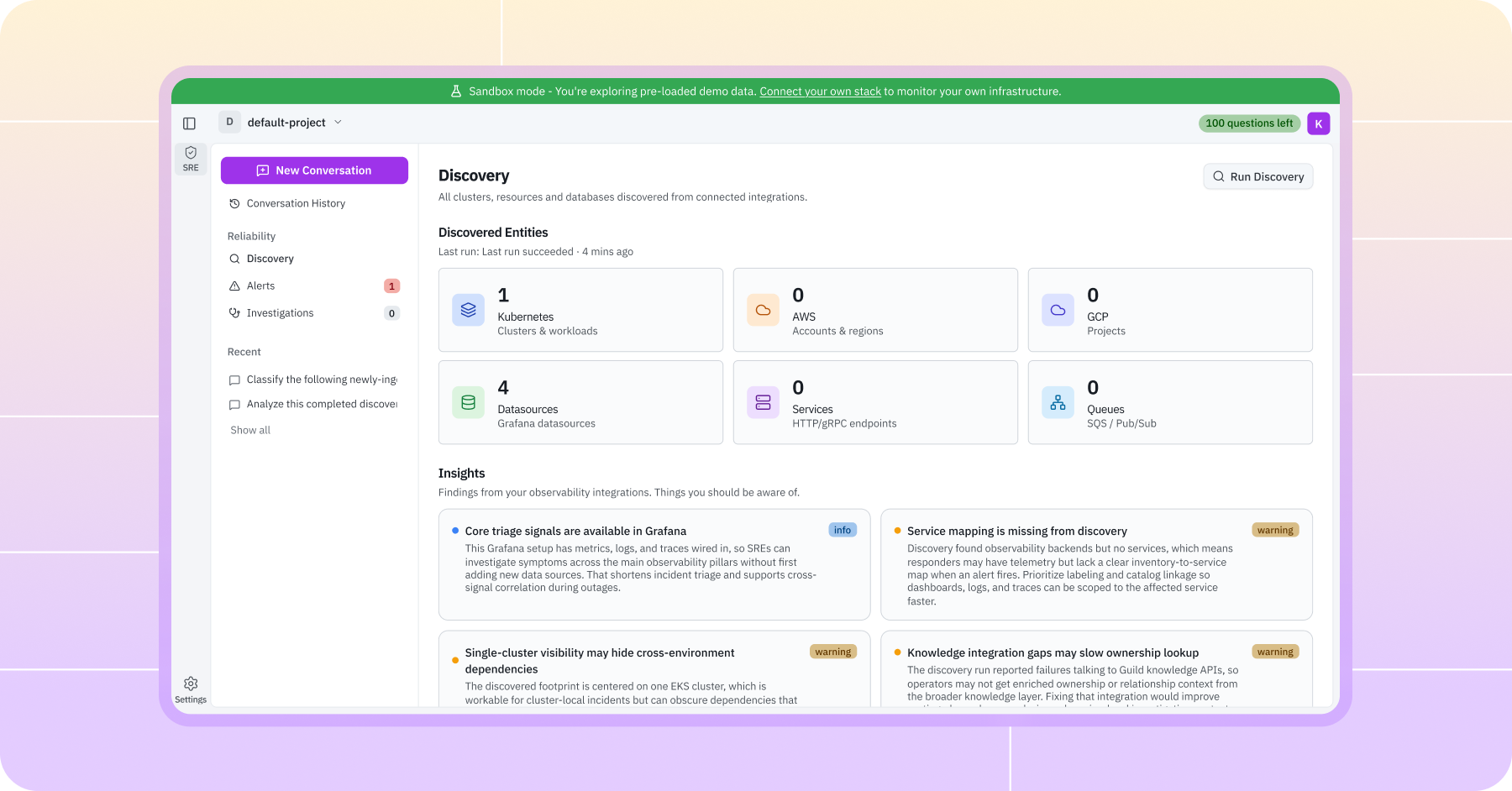This screenshot has height=791, width=1512.
Task: Open Service mapping is missing insight card
Action: (1096, 564)
